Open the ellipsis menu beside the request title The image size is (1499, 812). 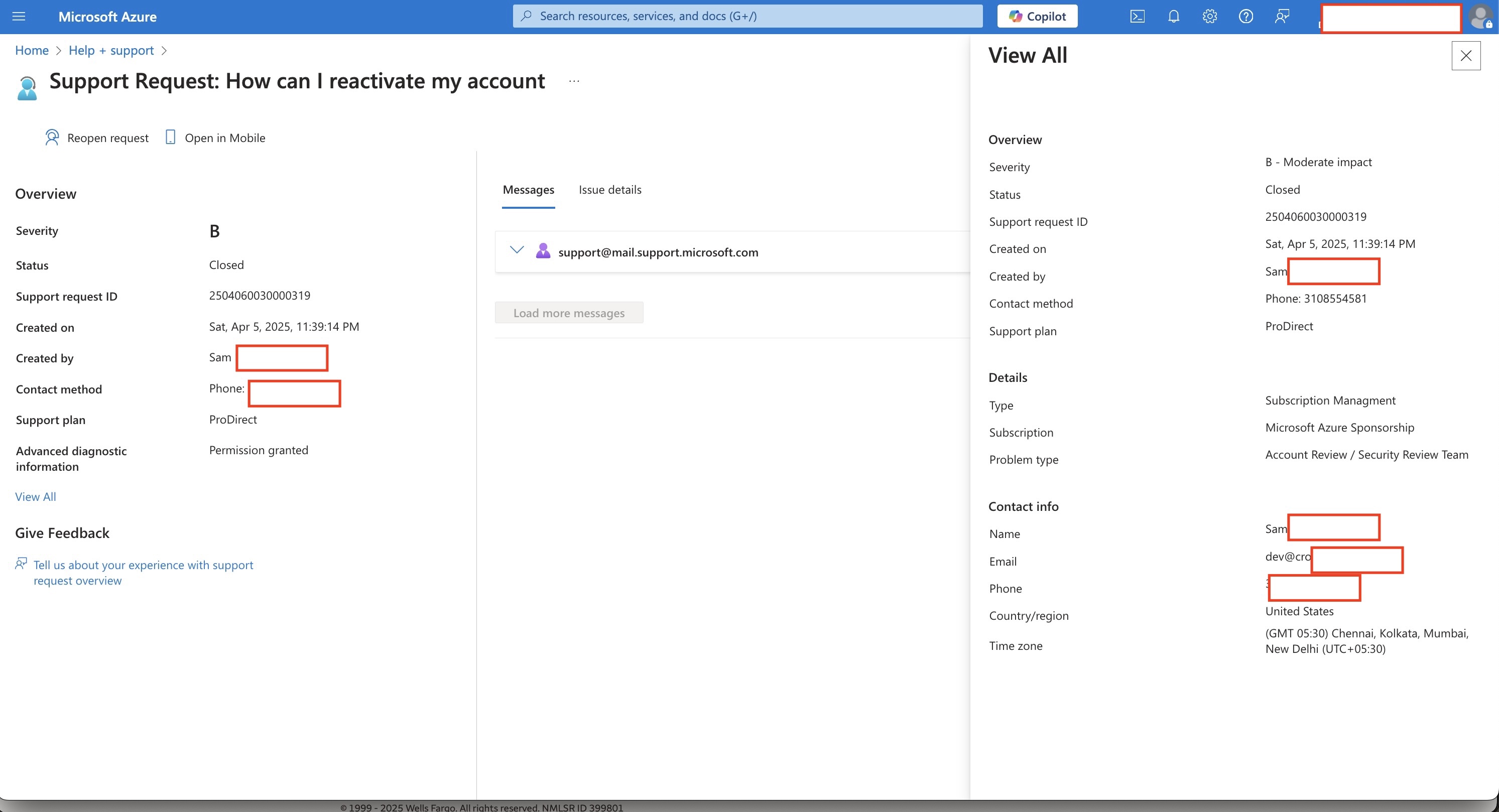coord(574,81)
